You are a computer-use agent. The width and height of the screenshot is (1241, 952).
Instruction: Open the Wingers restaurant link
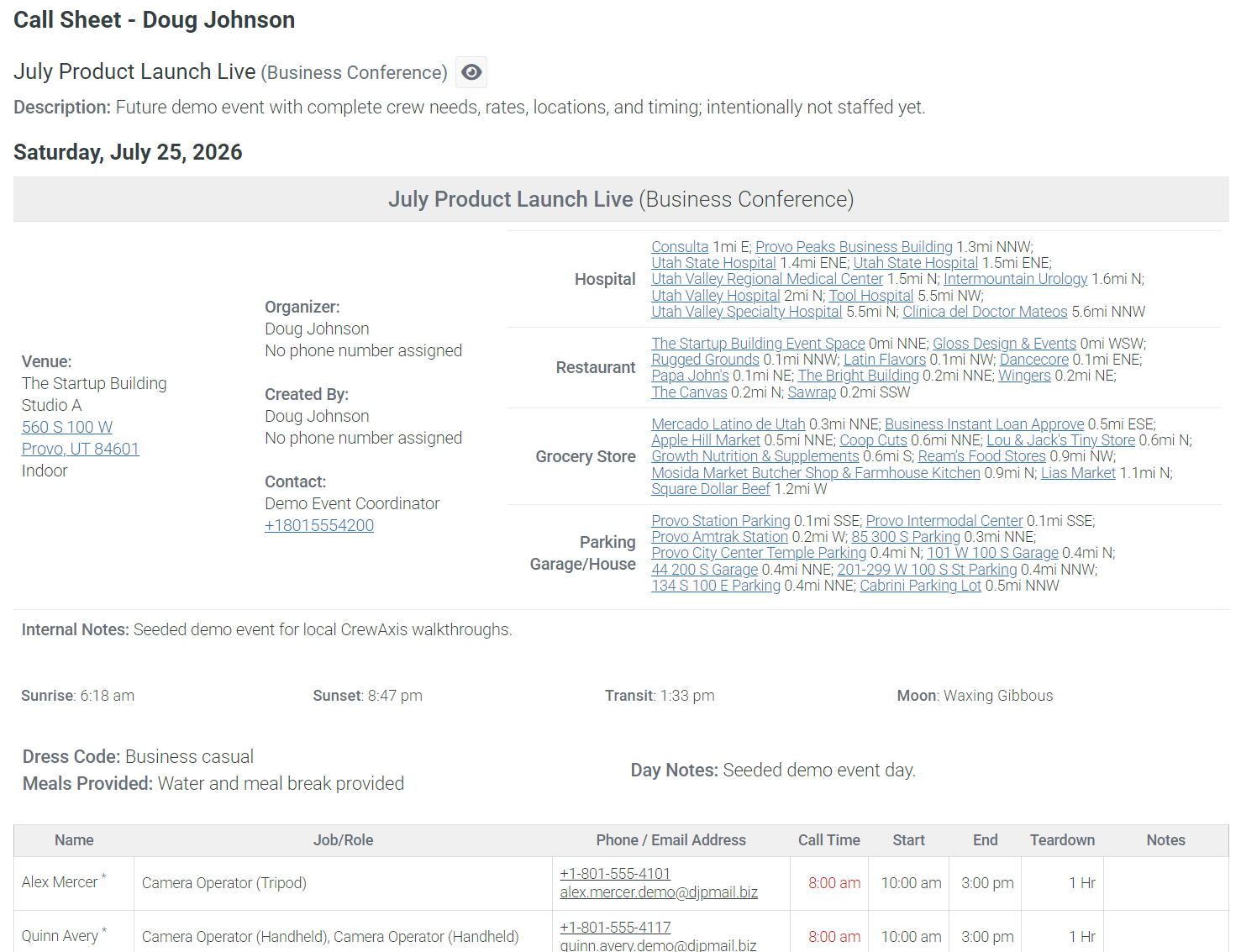point(1024,376)
